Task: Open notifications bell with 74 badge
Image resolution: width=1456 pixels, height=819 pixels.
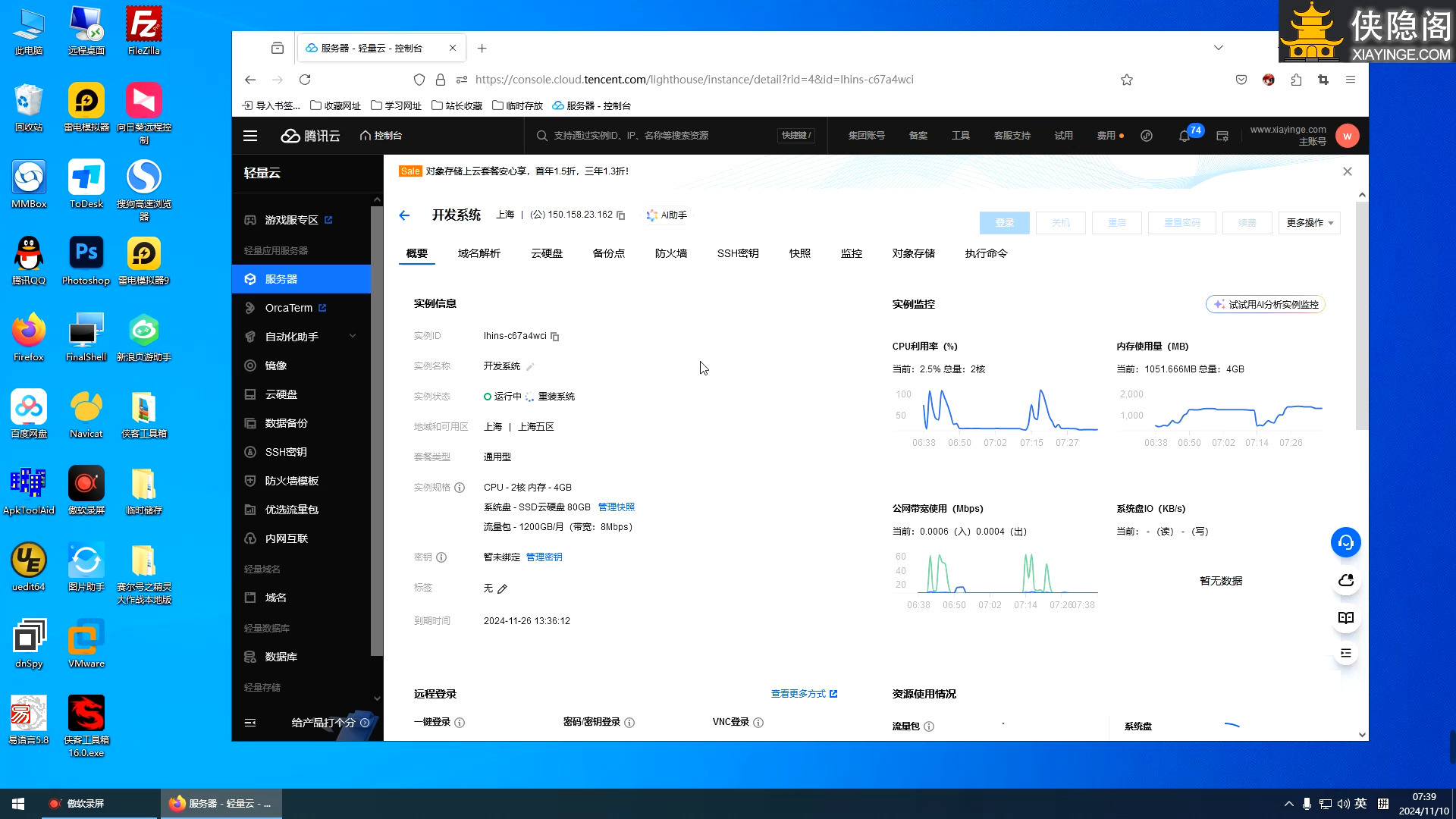Action: [1184, 136]
